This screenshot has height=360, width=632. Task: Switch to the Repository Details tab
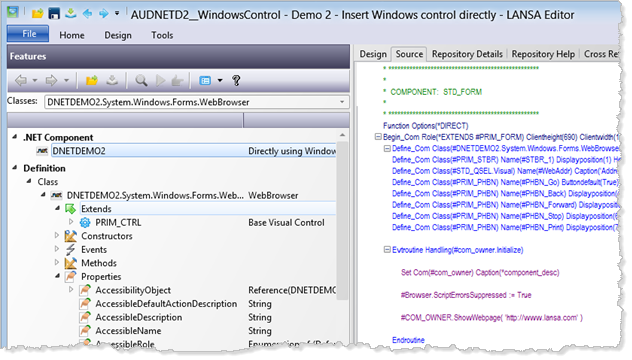tap(467, 54)
